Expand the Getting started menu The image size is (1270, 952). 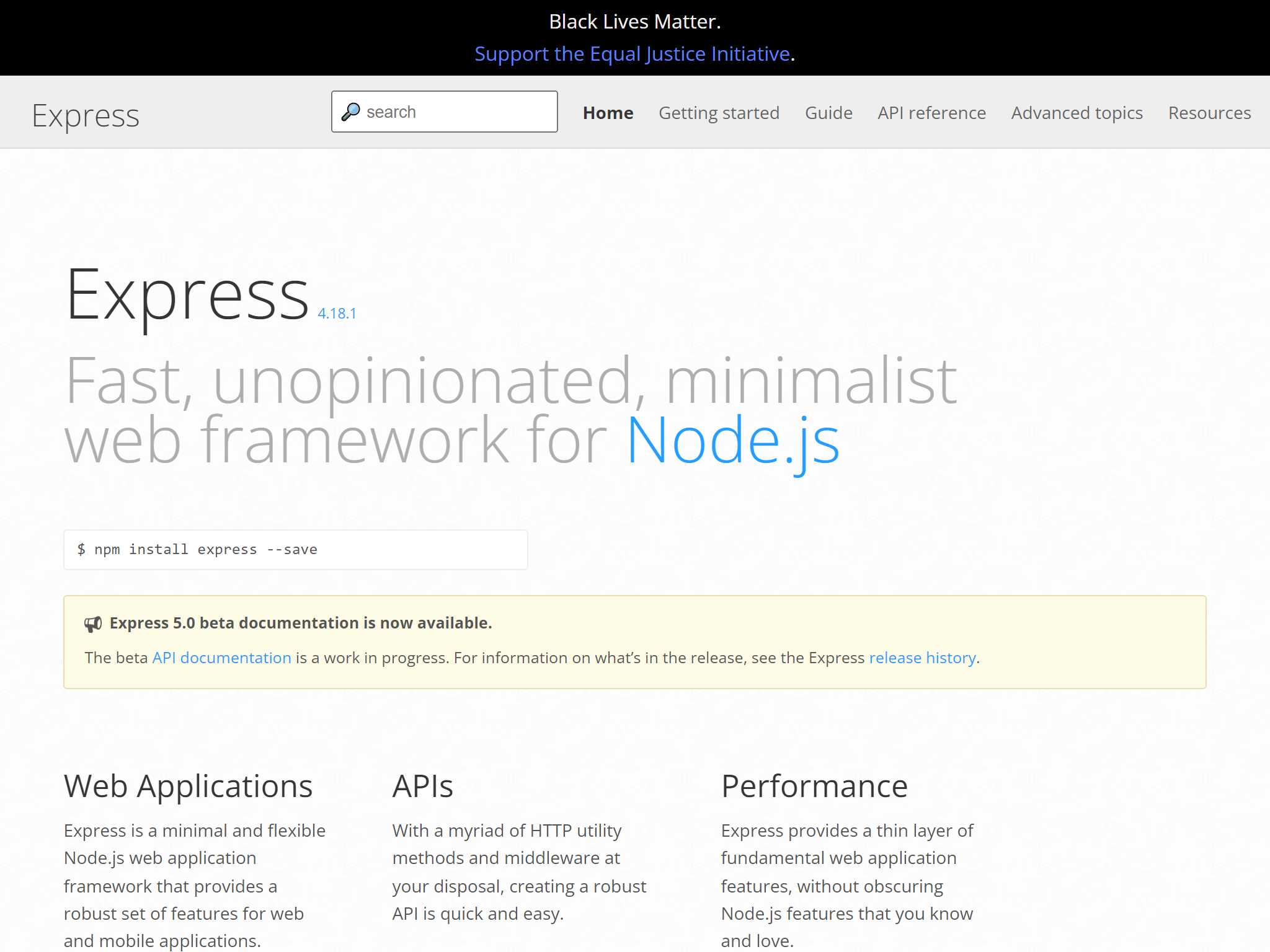(719, 113)
